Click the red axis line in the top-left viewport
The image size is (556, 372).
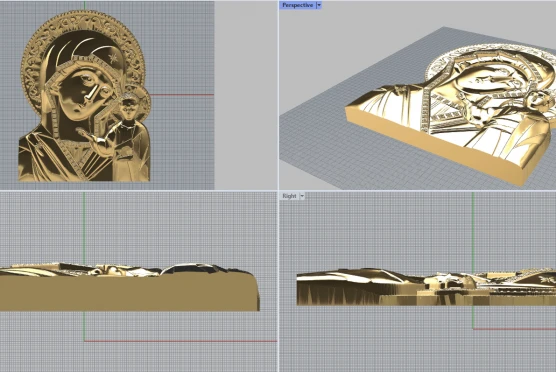[x=182, y=95]
